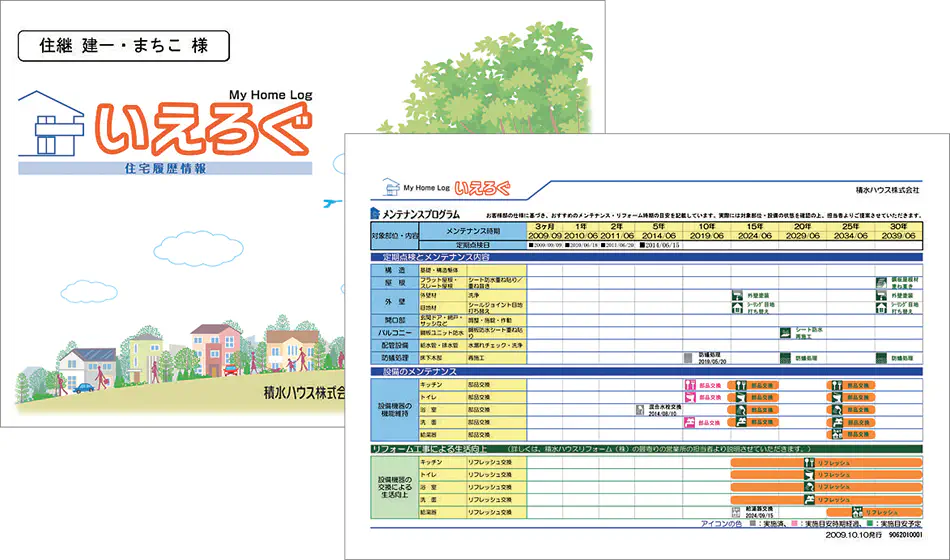Click the gray 実施済 legend swatch
950x560 pixels.
(x=752, y=524)
